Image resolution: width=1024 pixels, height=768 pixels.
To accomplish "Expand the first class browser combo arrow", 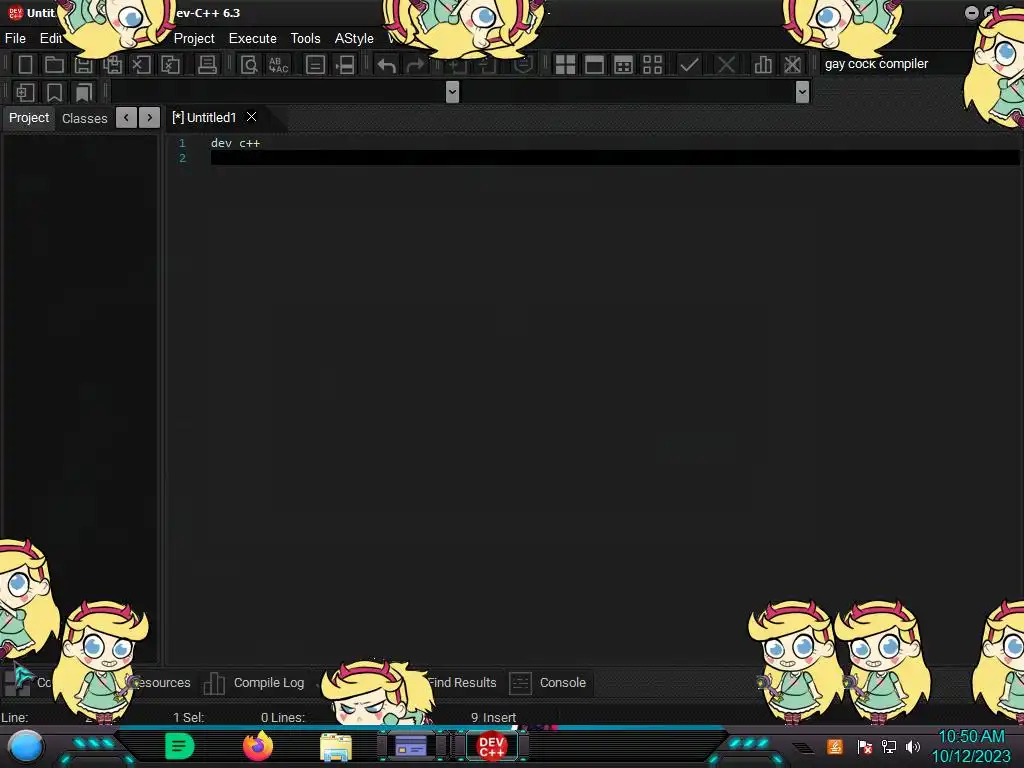I will tap(452, 92).
